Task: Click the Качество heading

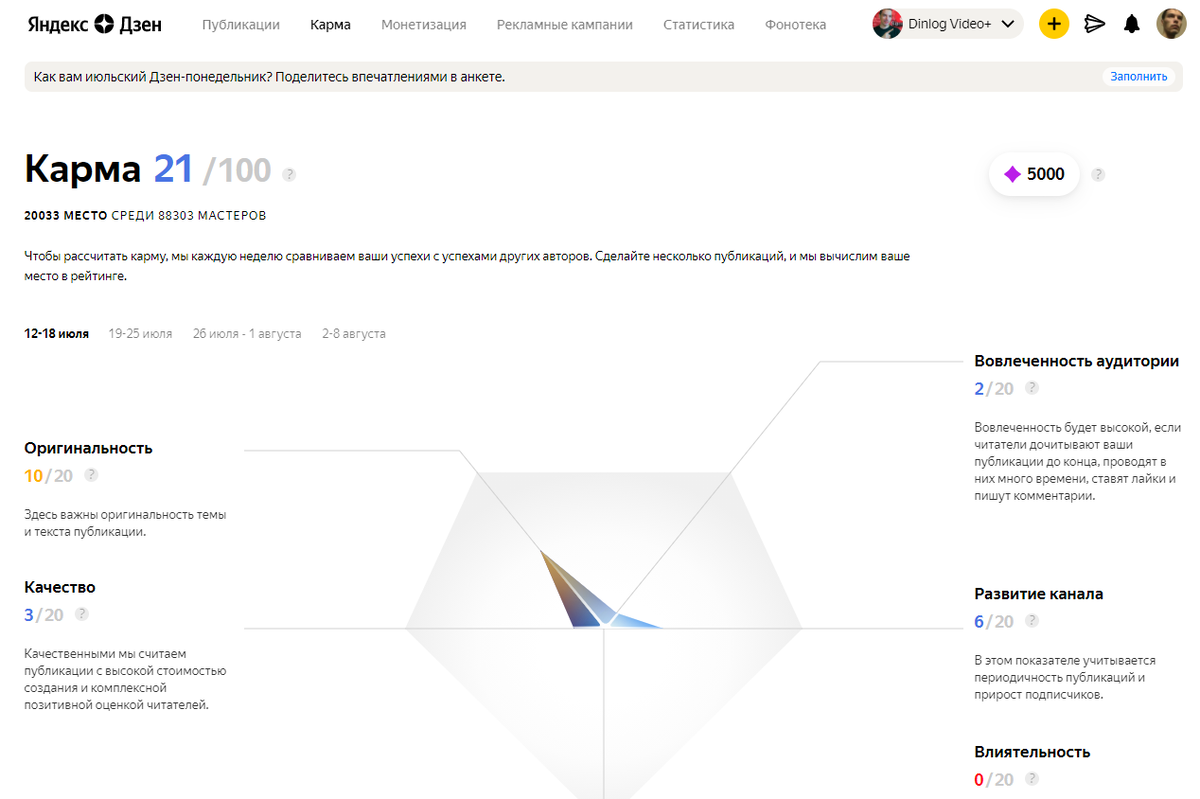Action: click(x=60, y=587)
